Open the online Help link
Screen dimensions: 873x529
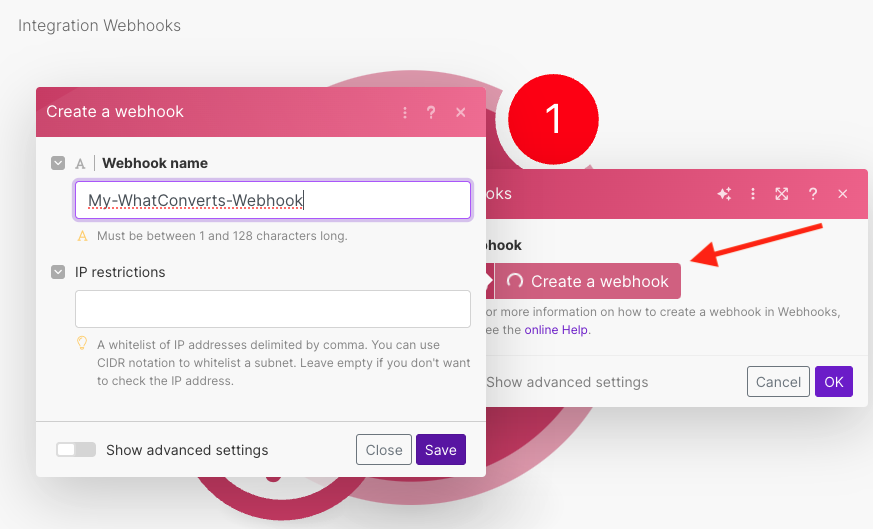click(x=556, y=330)
